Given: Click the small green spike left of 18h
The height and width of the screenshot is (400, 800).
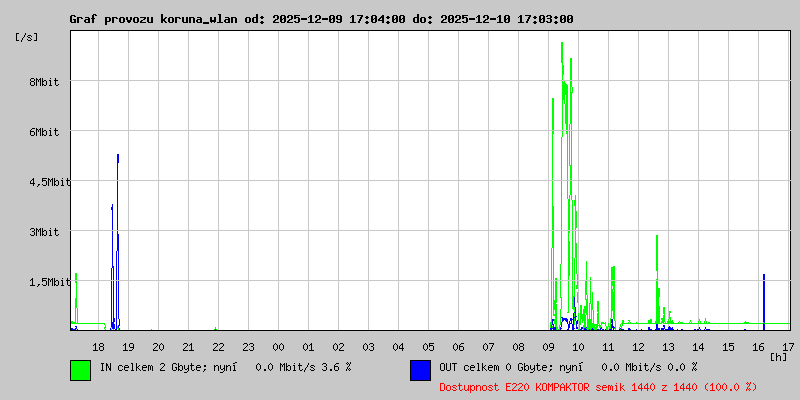Looking at the screenshot, I should [76, 298].
